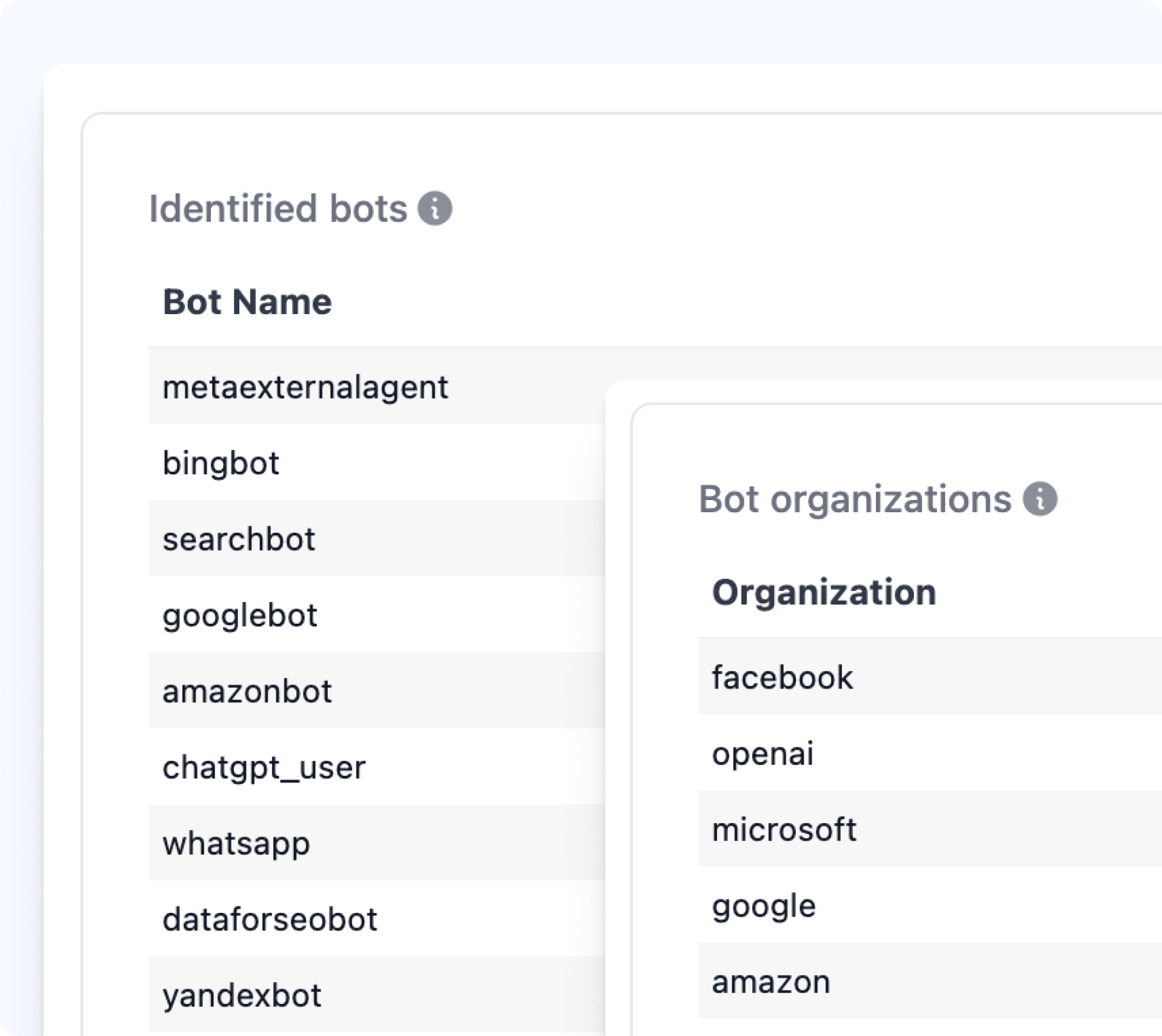Image resolution: width=1162 pixels, height=1036 pixels.
Task: Click the Bot organizations panel title
Action: coord(854,499)
